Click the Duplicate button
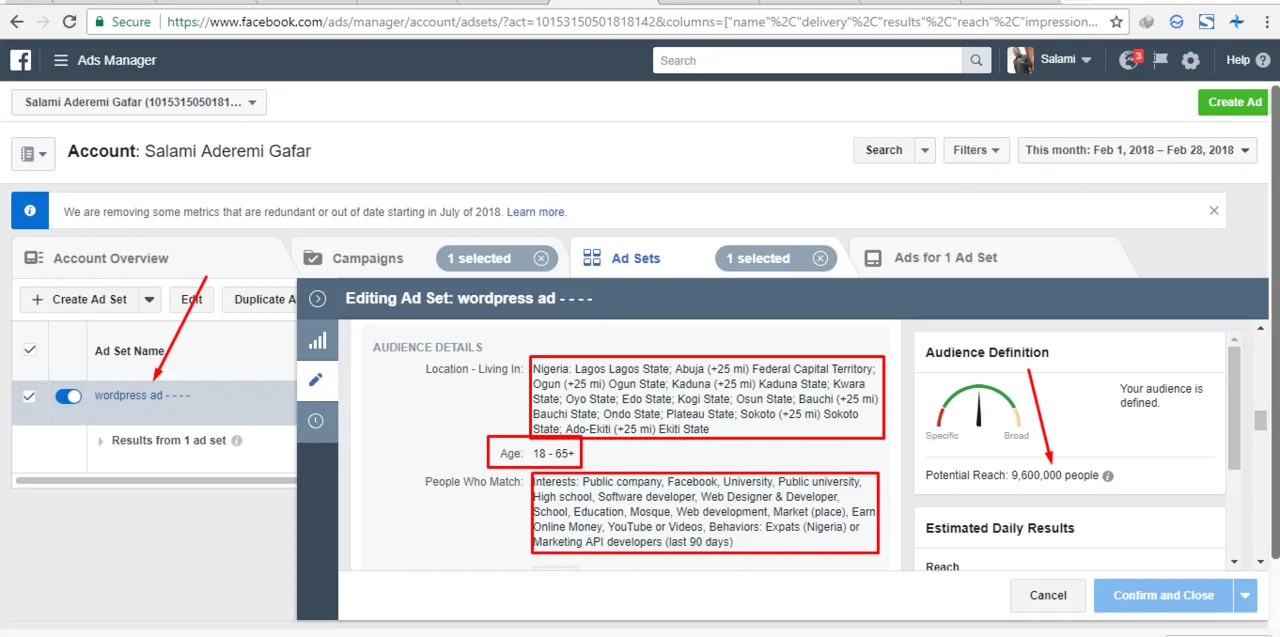1280x637 pixels. [260, 299]
